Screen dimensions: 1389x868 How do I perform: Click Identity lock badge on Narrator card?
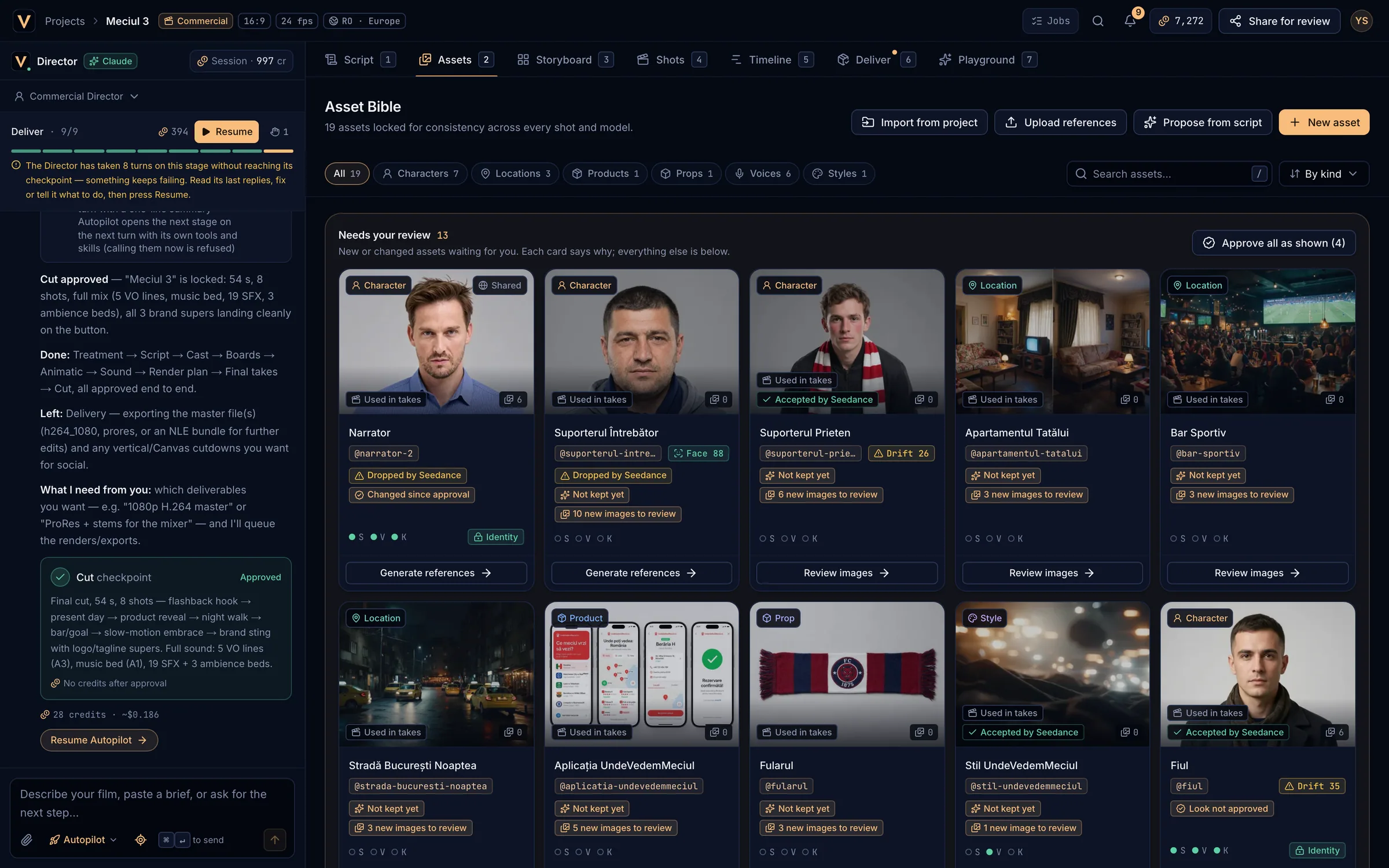click(x=496, y=537)
